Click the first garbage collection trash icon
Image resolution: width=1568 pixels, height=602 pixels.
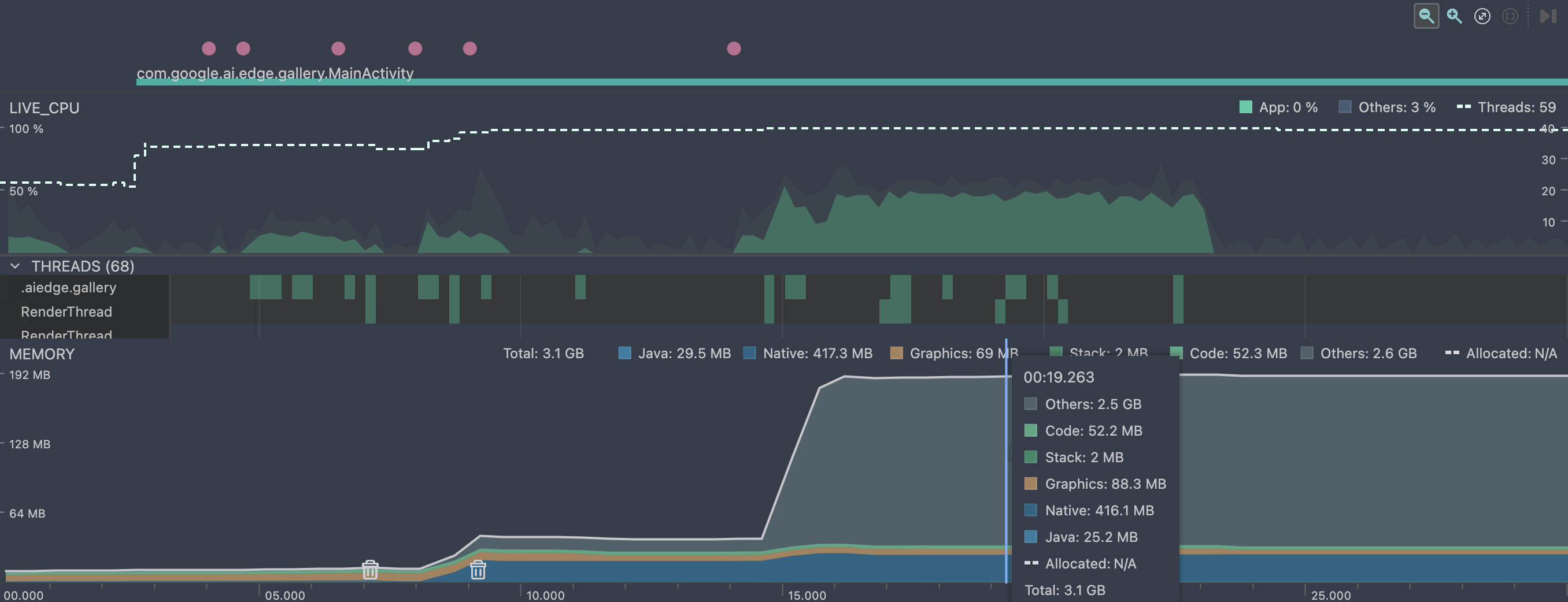(x=370, y=570)
